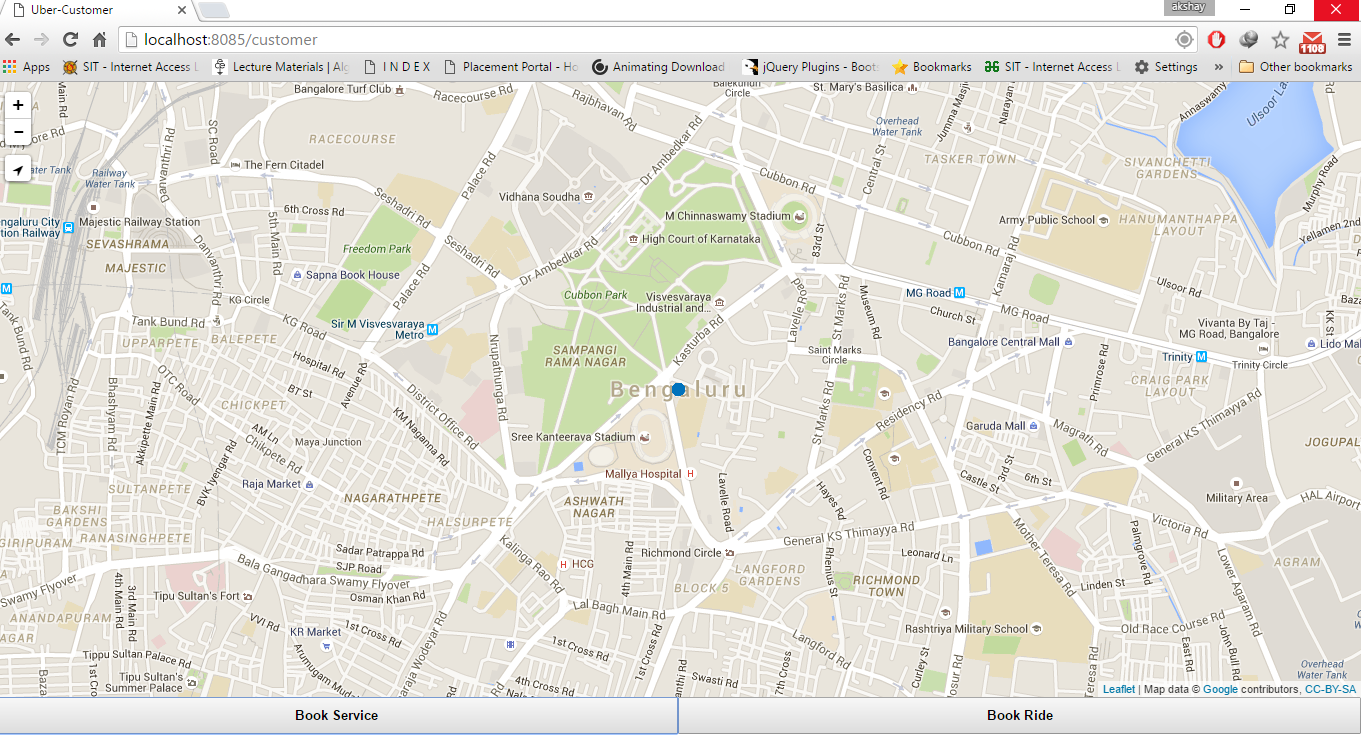Open the I N D E X bookmark
1361x735 pixels.
coord(397,67)
